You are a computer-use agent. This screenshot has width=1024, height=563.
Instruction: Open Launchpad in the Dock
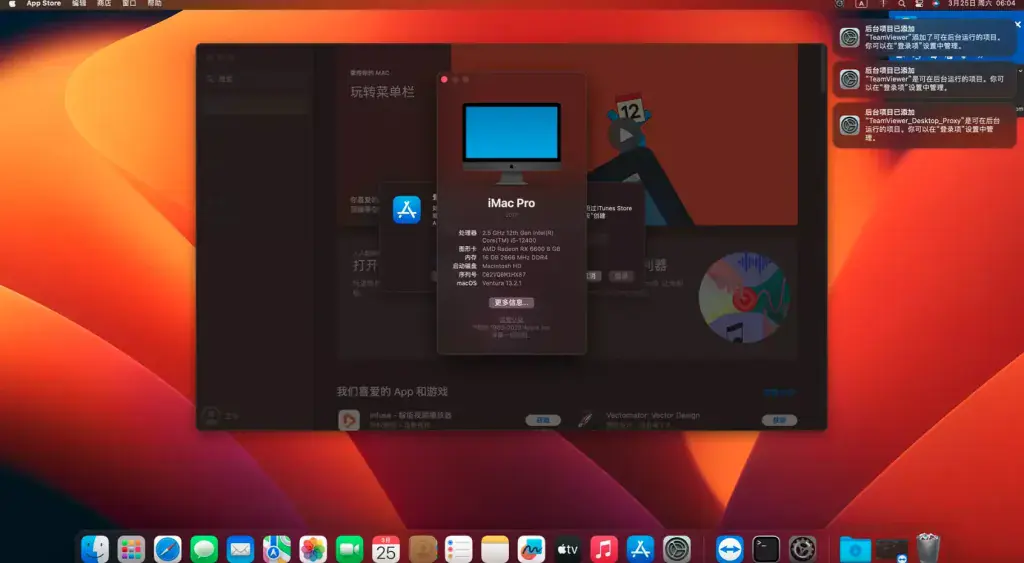pyautogui.click(x=131, y=549)
